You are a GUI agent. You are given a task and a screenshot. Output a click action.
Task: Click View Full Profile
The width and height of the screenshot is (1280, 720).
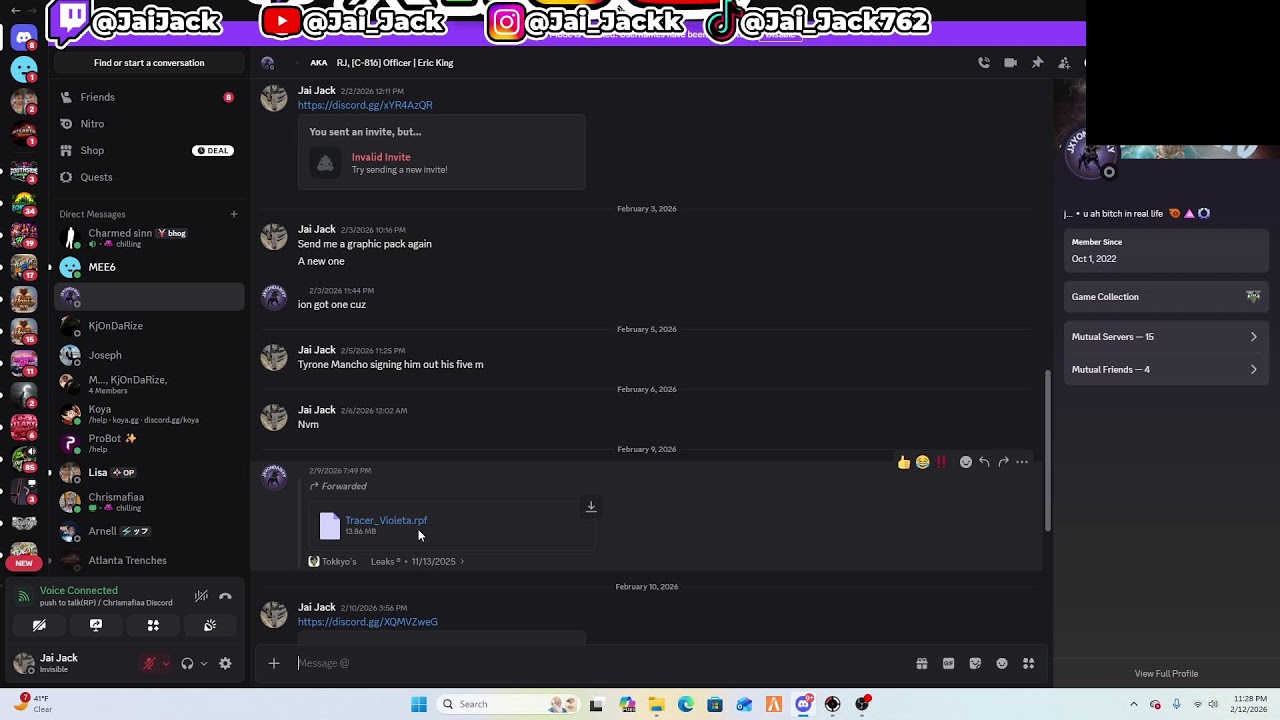coord(1166,674)
